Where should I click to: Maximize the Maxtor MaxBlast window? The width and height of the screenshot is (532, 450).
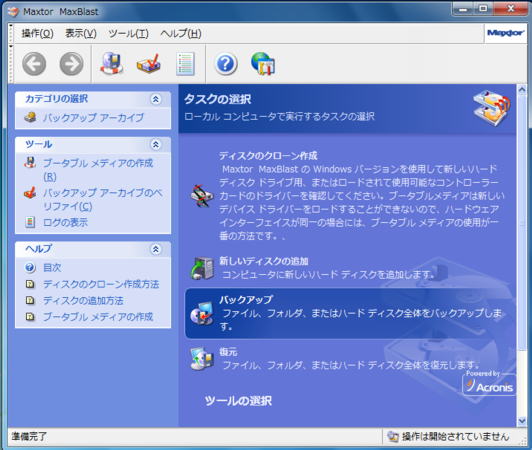point(483,8)
